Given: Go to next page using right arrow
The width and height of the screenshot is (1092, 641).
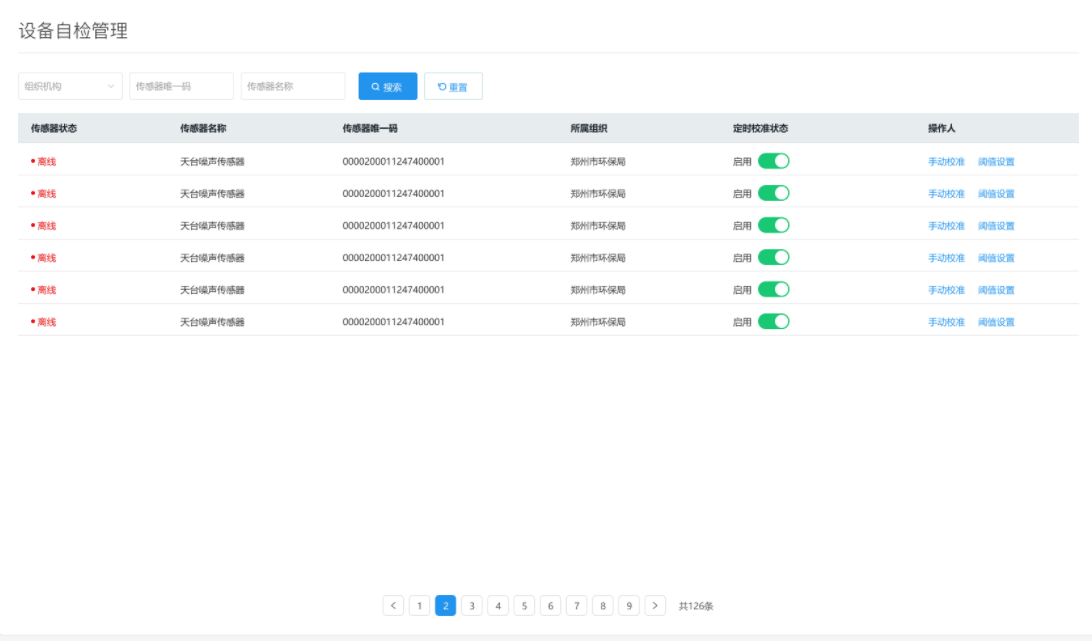Looking at the screenshot, I should click(x=655, y=606).
